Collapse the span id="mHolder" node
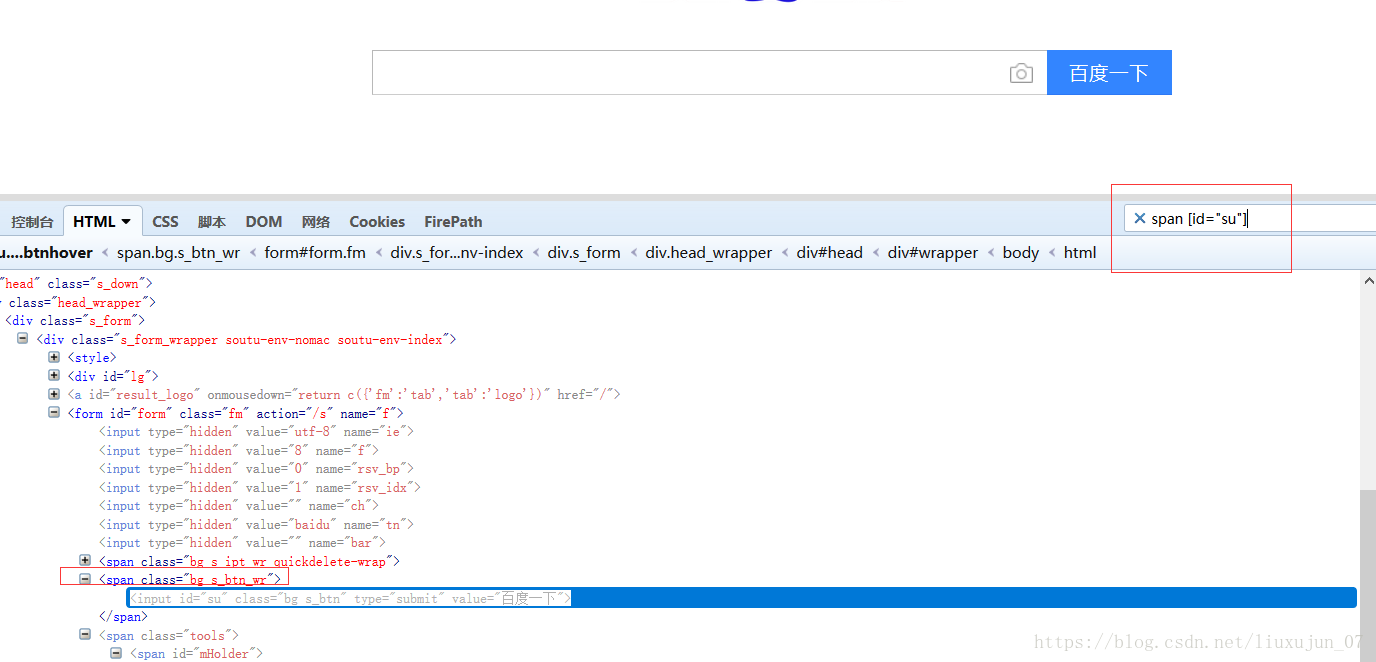The image size is (1376, 662). (116, 652)
